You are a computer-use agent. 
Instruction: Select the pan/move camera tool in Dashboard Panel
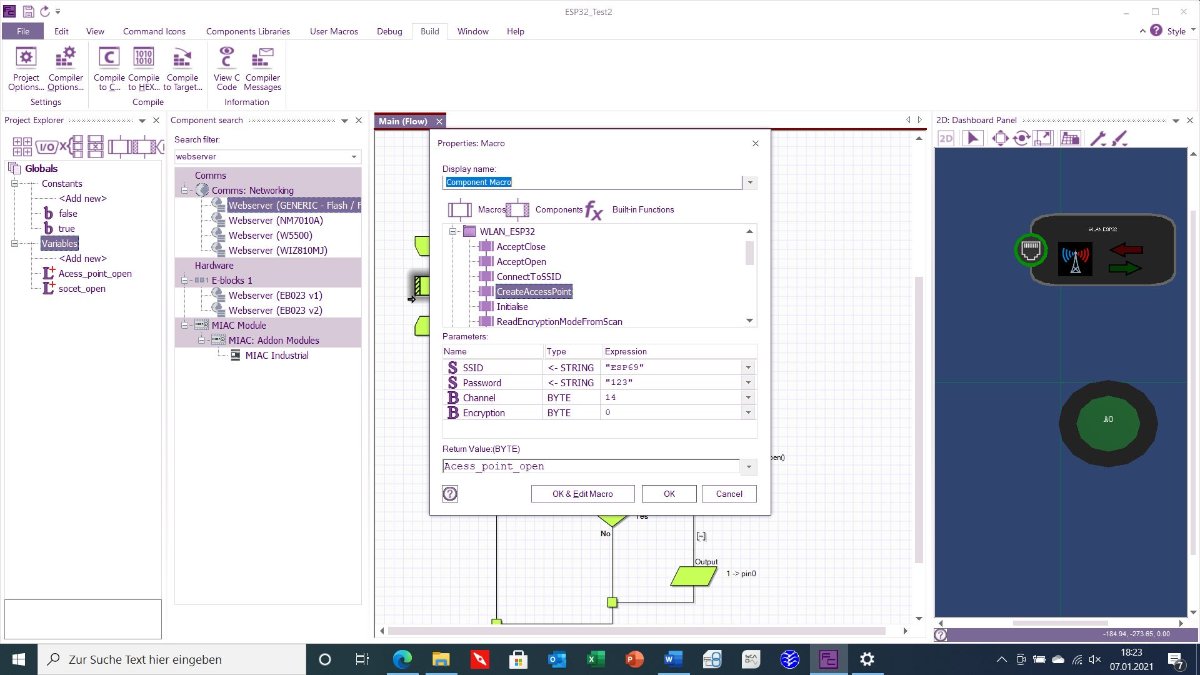999,138
